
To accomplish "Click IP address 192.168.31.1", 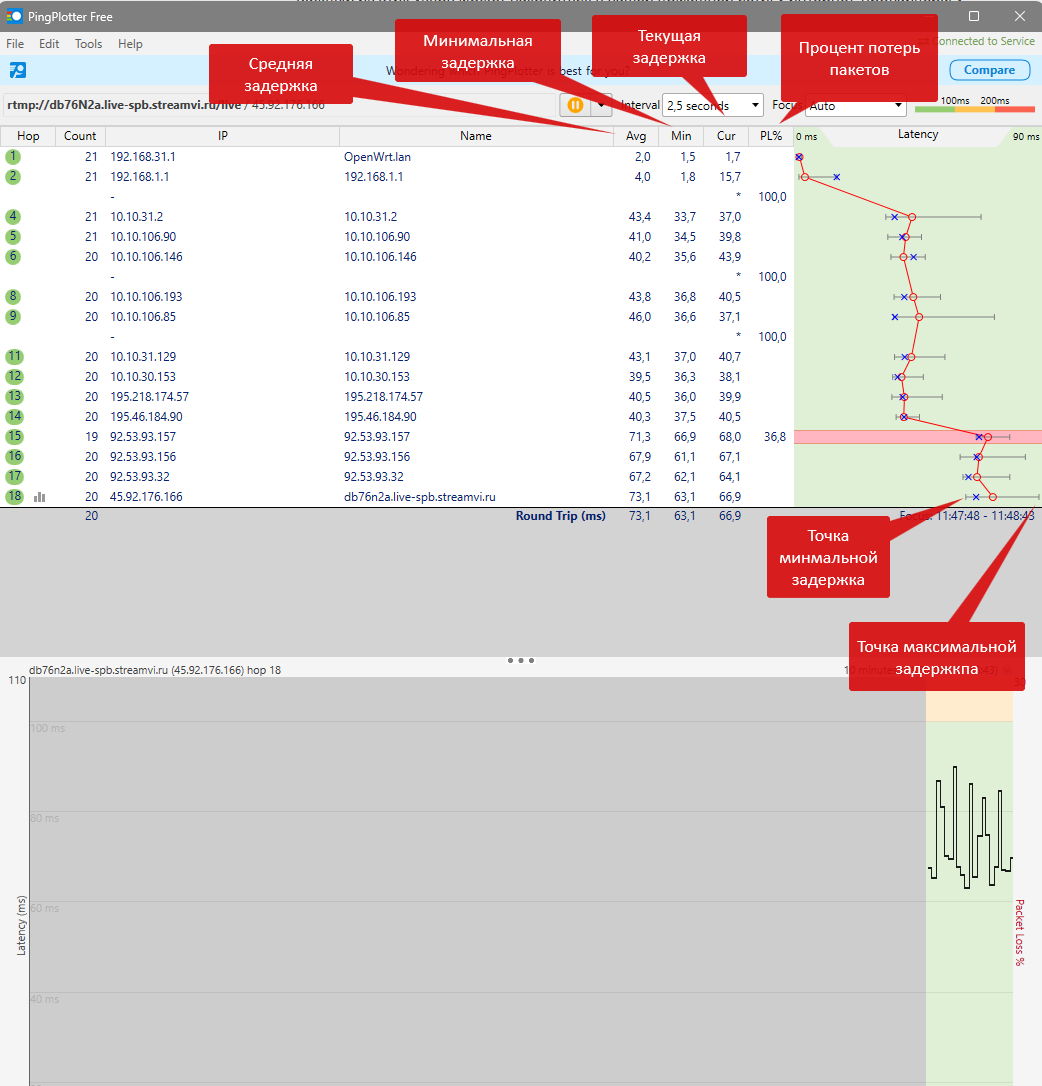I will (143, 157).
